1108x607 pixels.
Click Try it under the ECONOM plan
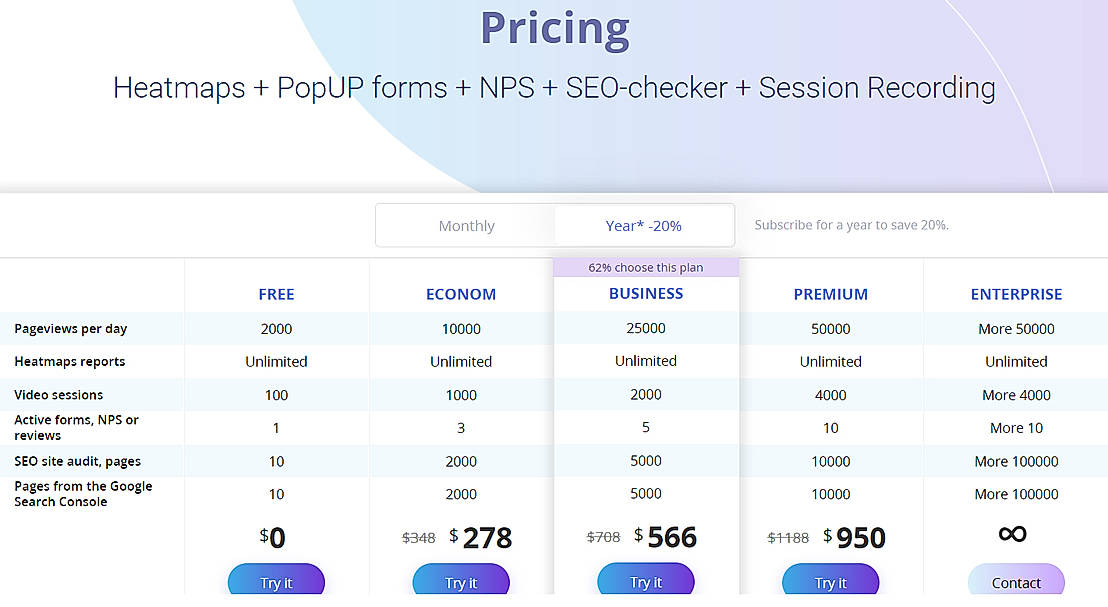[461, 581]
